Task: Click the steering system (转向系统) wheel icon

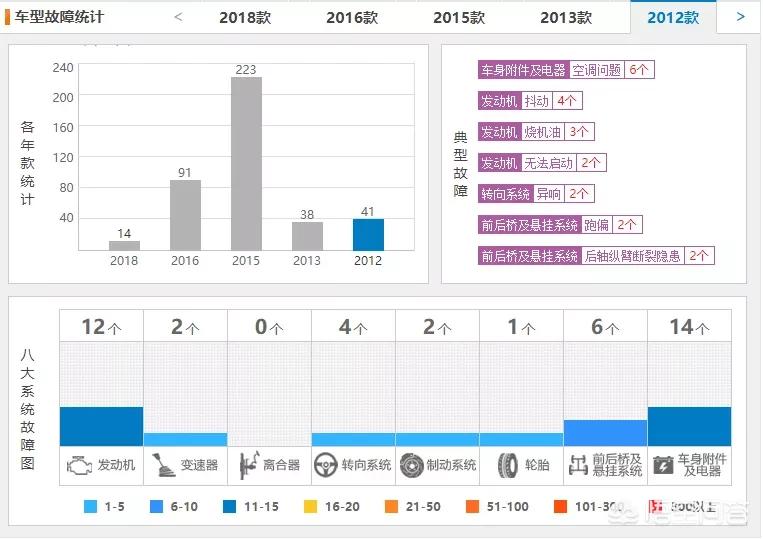Action: pos(326,465)
